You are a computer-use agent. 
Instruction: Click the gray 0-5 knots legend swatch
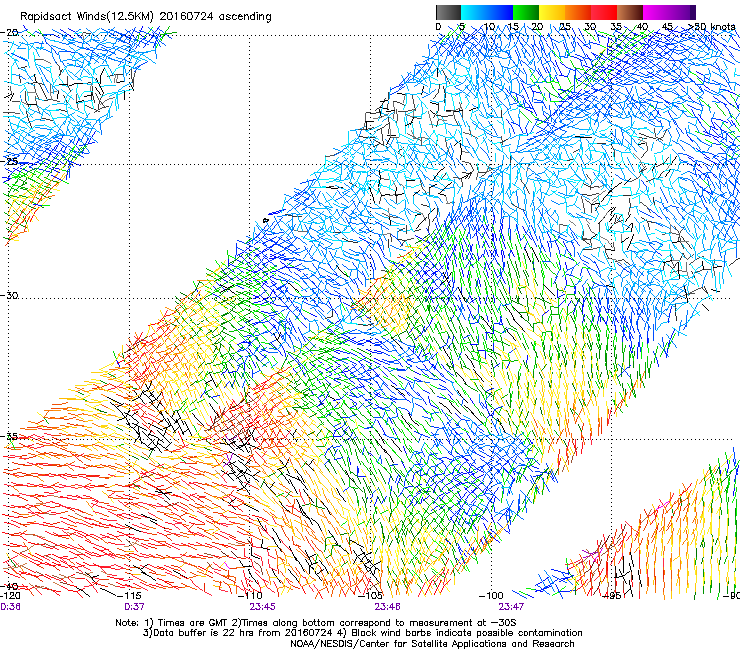(448, 12)
